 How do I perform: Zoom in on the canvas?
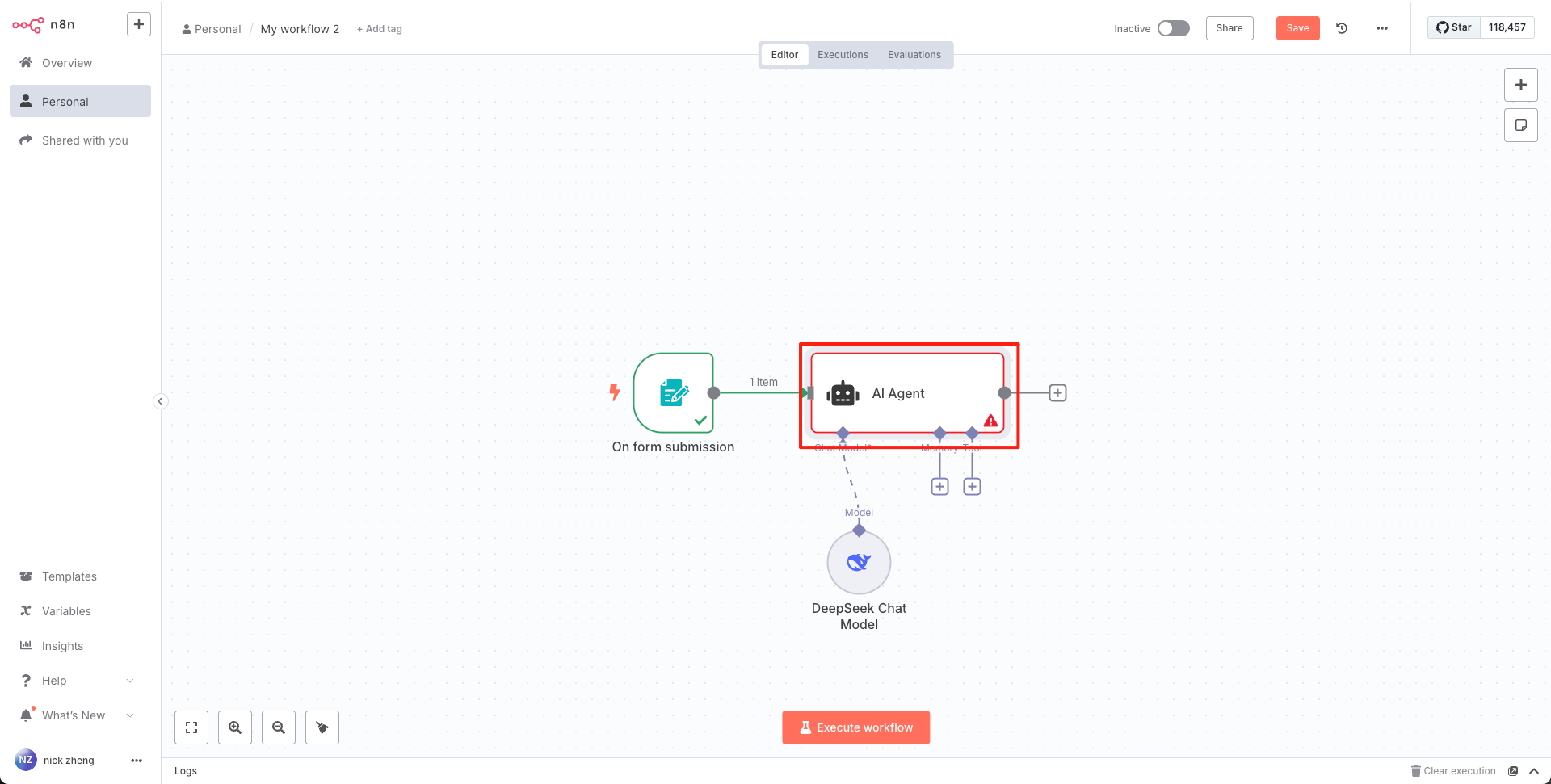[235, 727]
